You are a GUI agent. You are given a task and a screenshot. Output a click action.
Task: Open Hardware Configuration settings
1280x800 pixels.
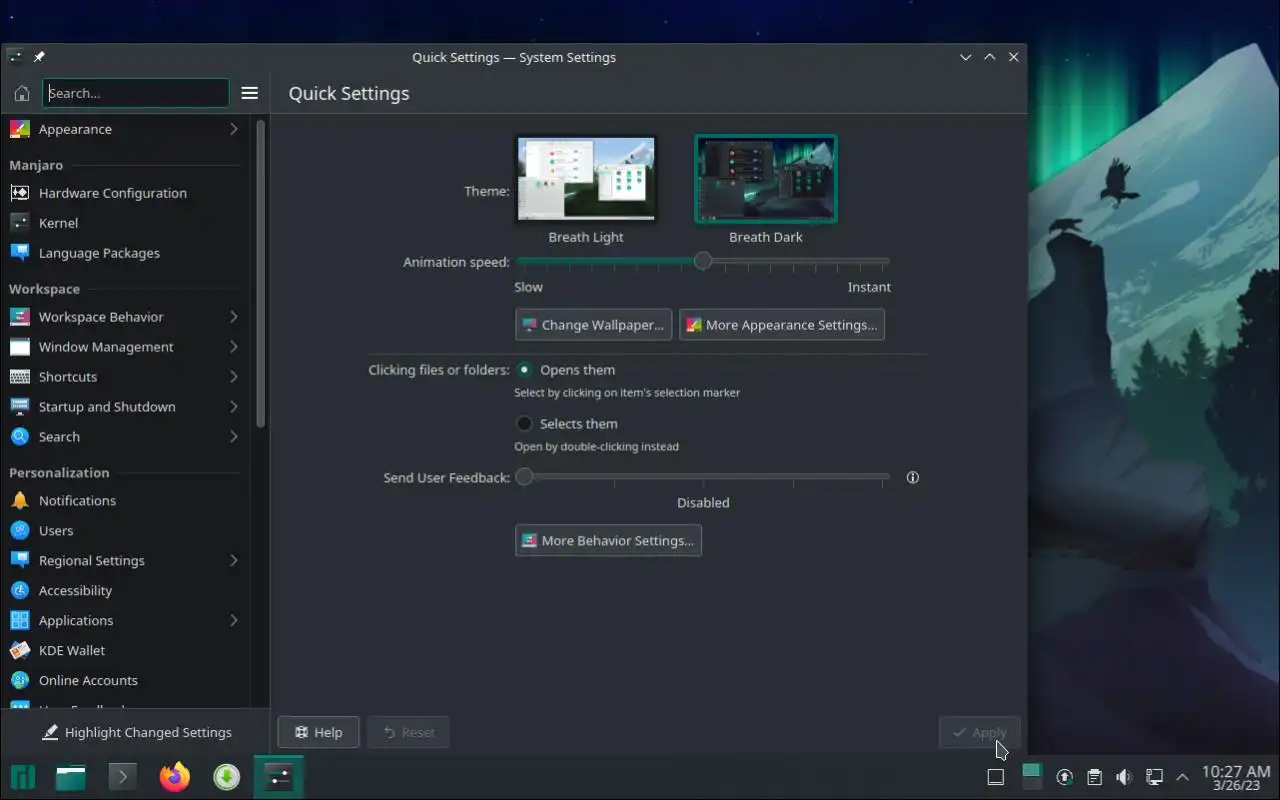pos(125,193)
